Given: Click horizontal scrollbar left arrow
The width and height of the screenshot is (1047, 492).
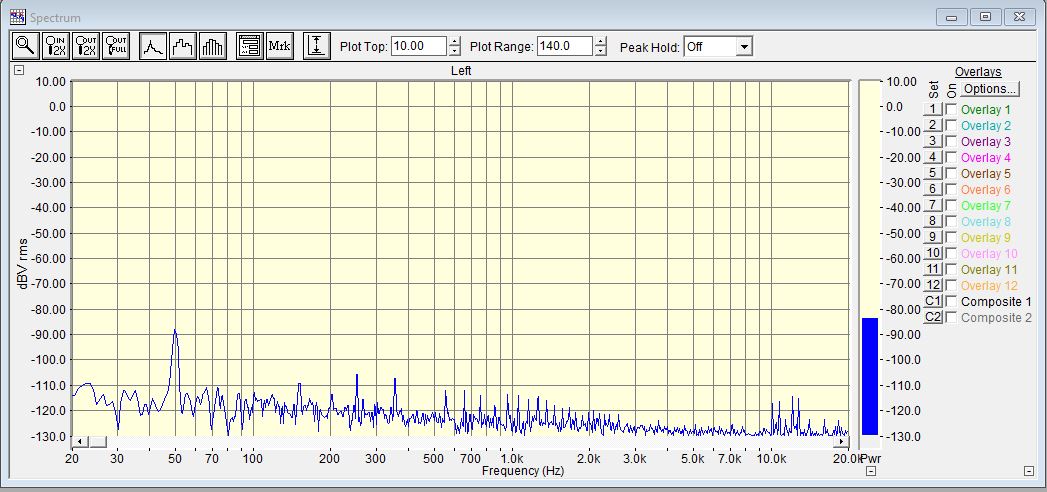Looking at the screenshot, I should tap(79, 442).
